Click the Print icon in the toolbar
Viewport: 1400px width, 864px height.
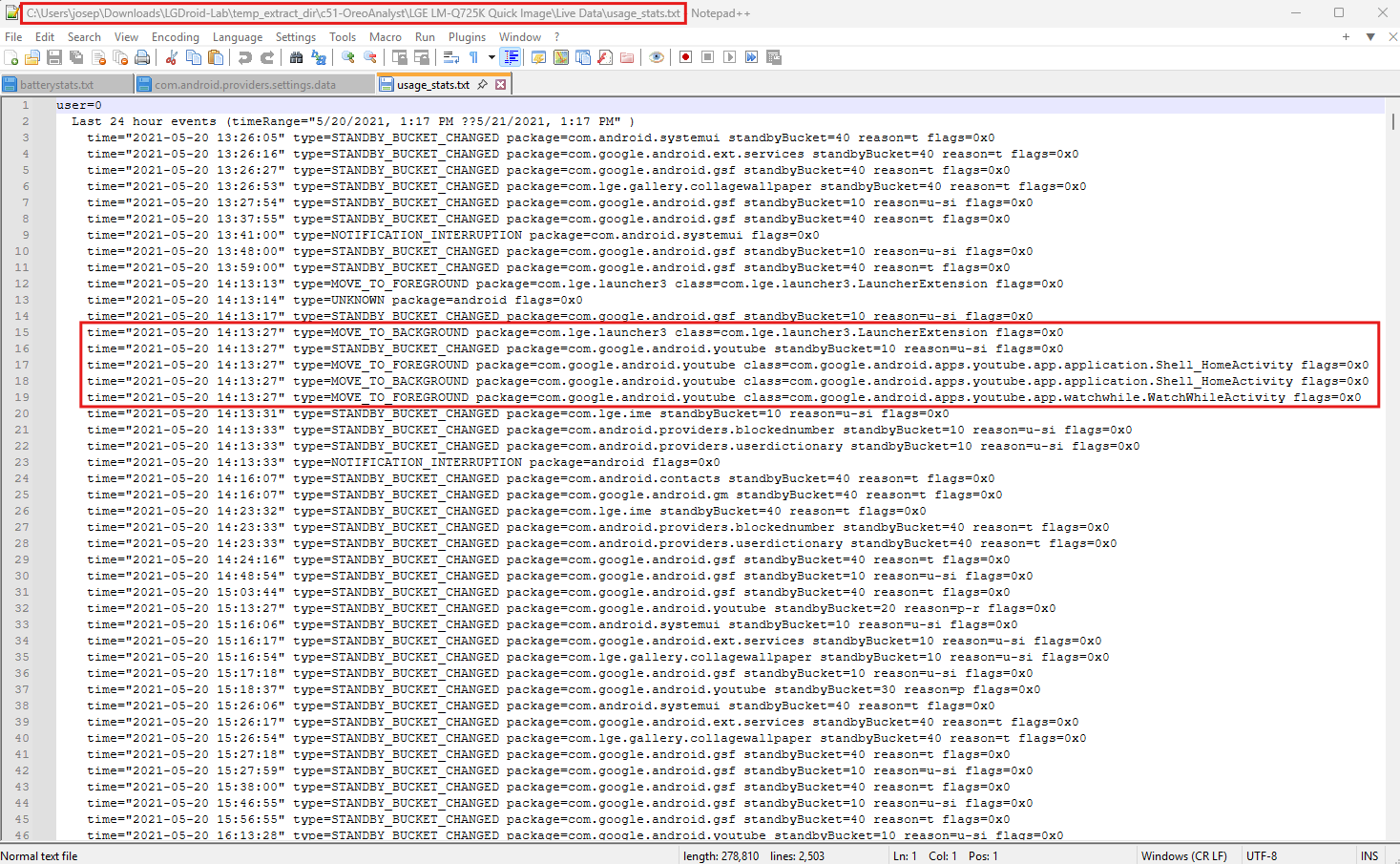point(142,57)
